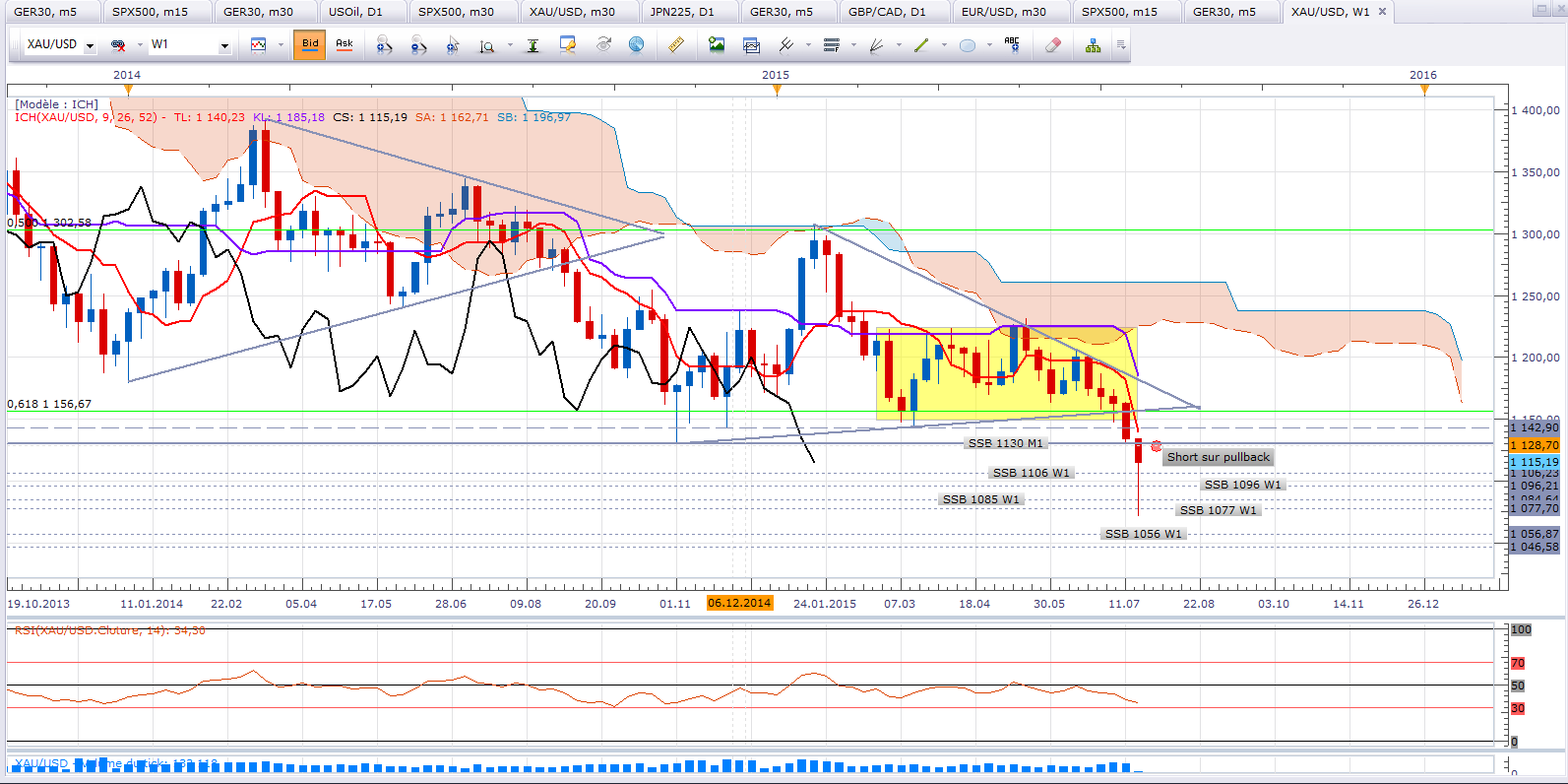
Task: Toggle the Bid price display
Action: pyautogui.click(x=310, y=44)
